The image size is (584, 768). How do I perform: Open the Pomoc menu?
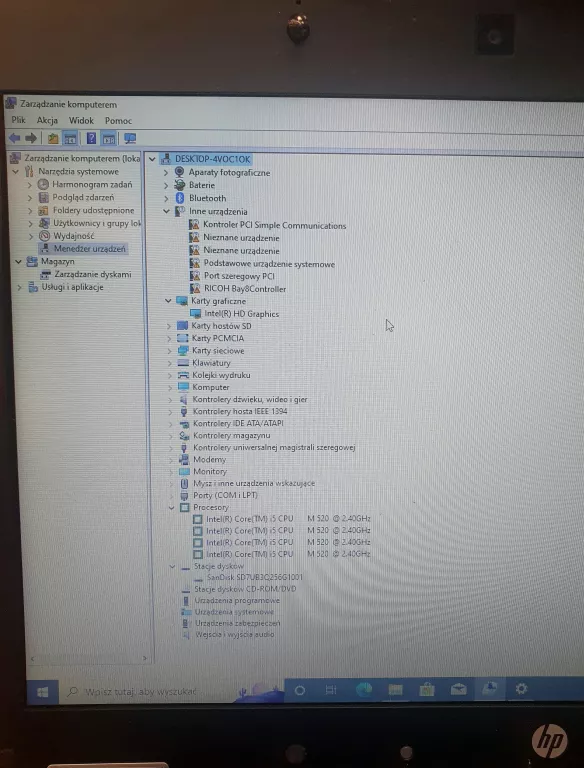[118, 120]
